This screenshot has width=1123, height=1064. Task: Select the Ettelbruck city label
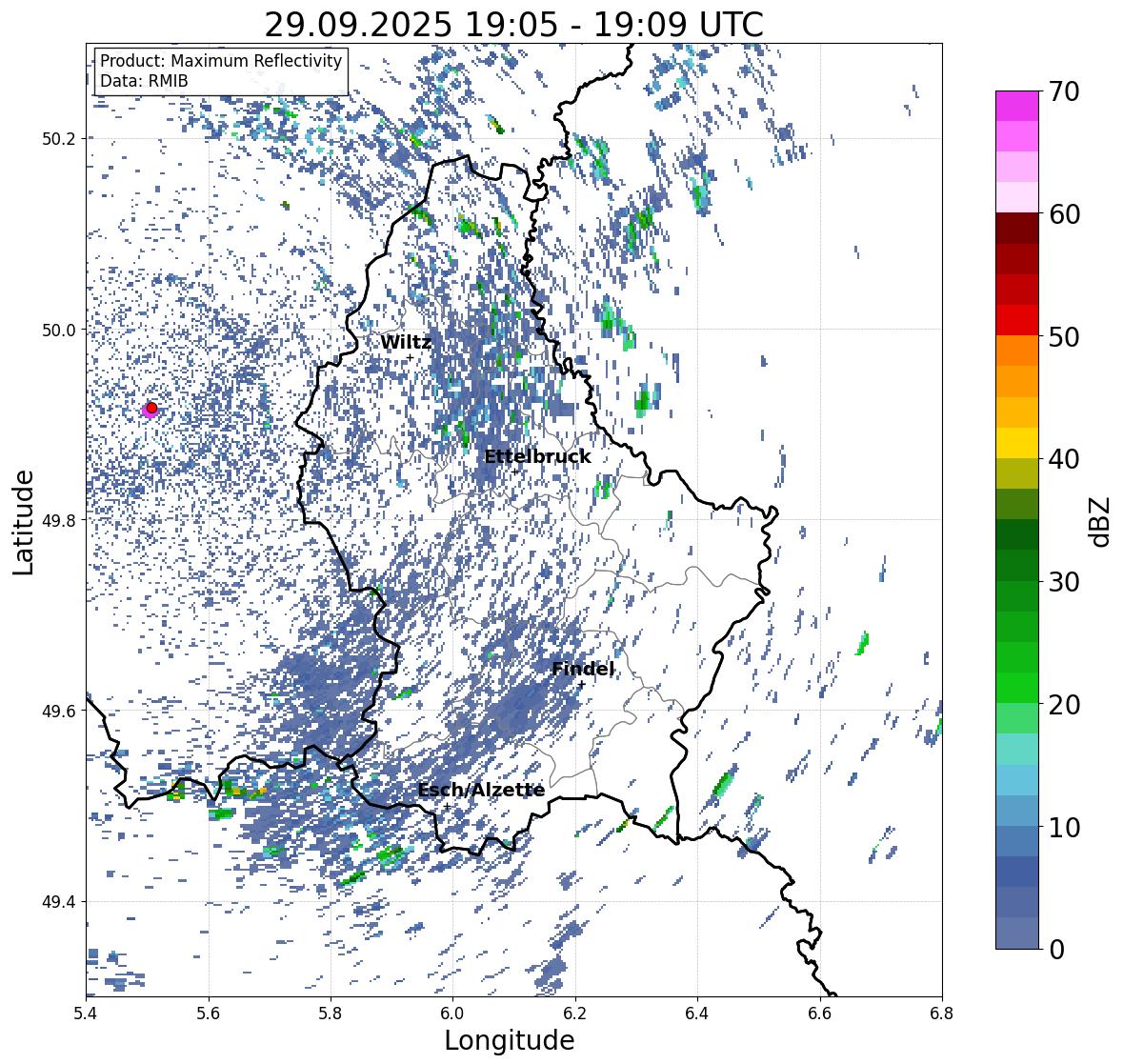click(538, 456)
